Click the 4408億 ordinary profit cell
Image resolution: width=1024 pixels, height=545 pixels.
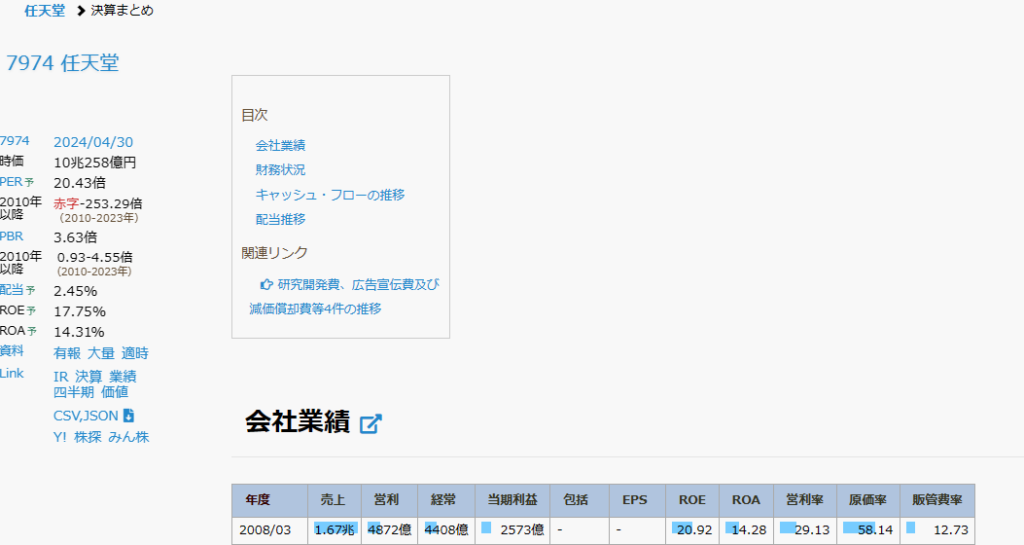447,531
